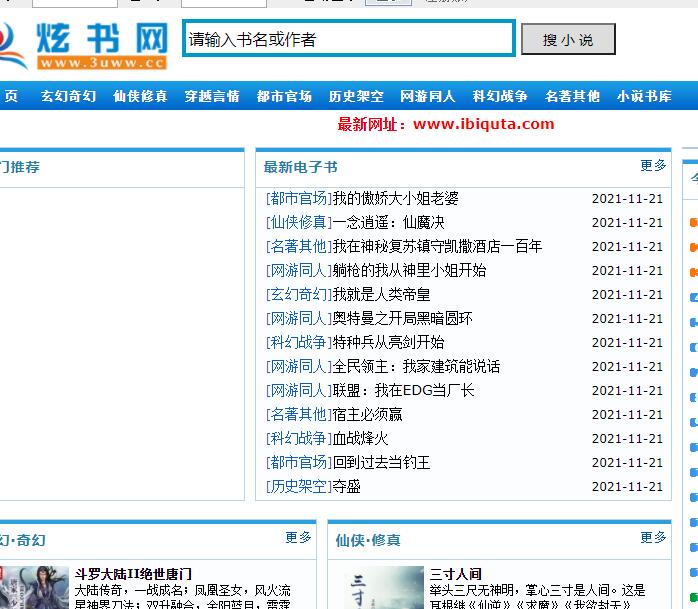
Task: Open 小说书库 in the navigation bar
Action: pyautogui.click(x=644, y=96)
